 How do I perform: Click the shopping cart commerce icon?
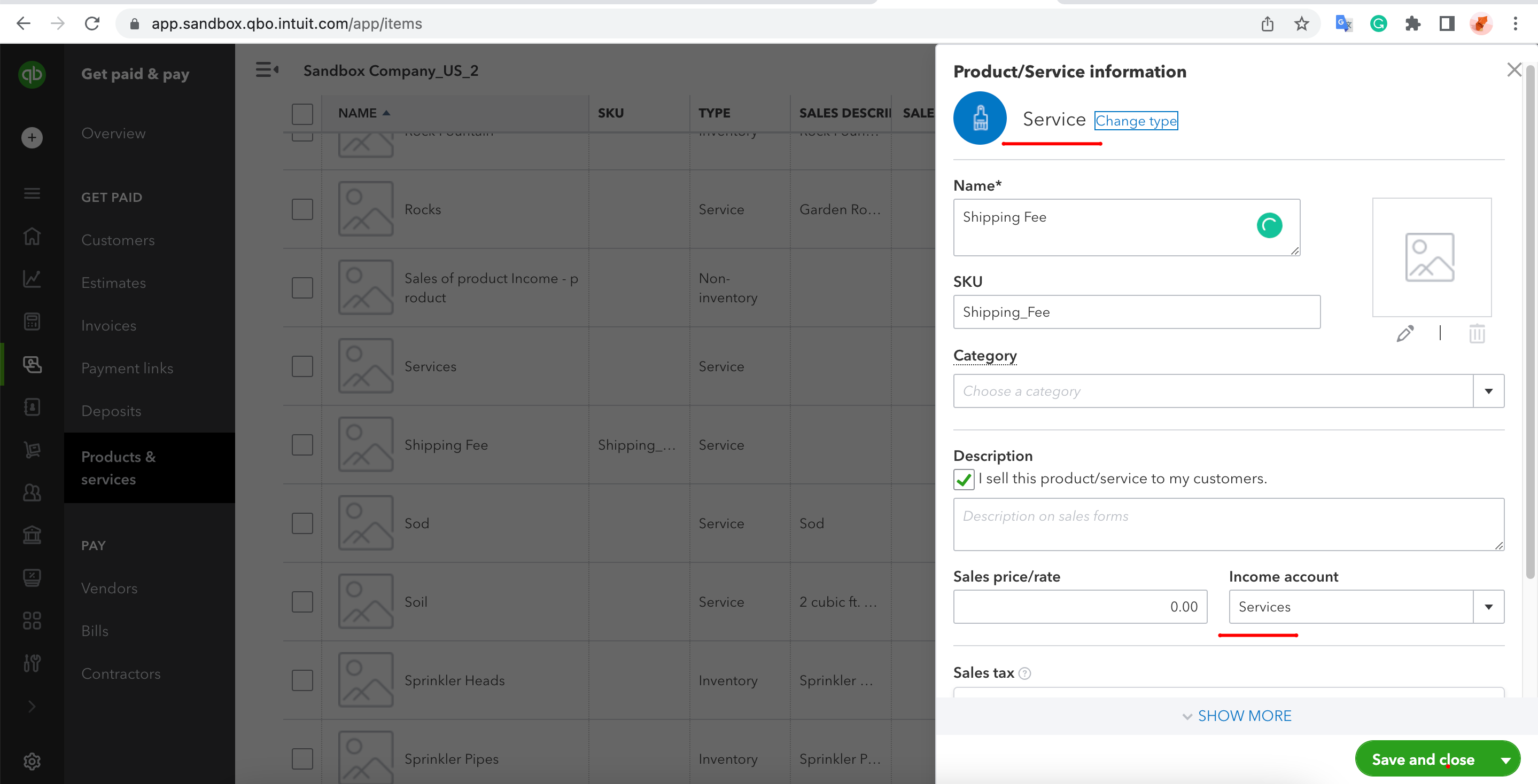tap(32, 449)
